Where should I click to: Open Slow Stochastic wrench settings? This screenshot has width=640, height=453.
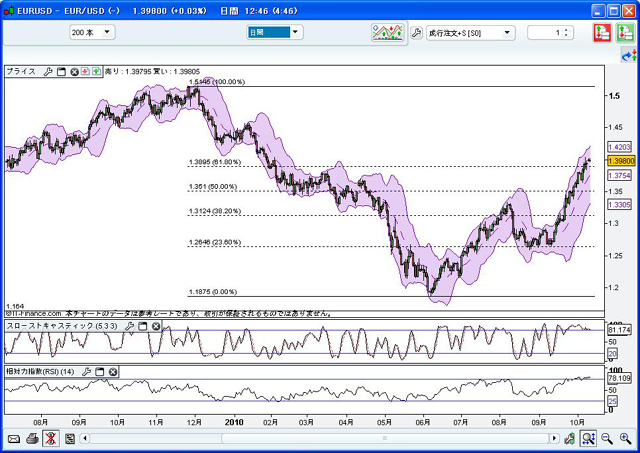129,326
